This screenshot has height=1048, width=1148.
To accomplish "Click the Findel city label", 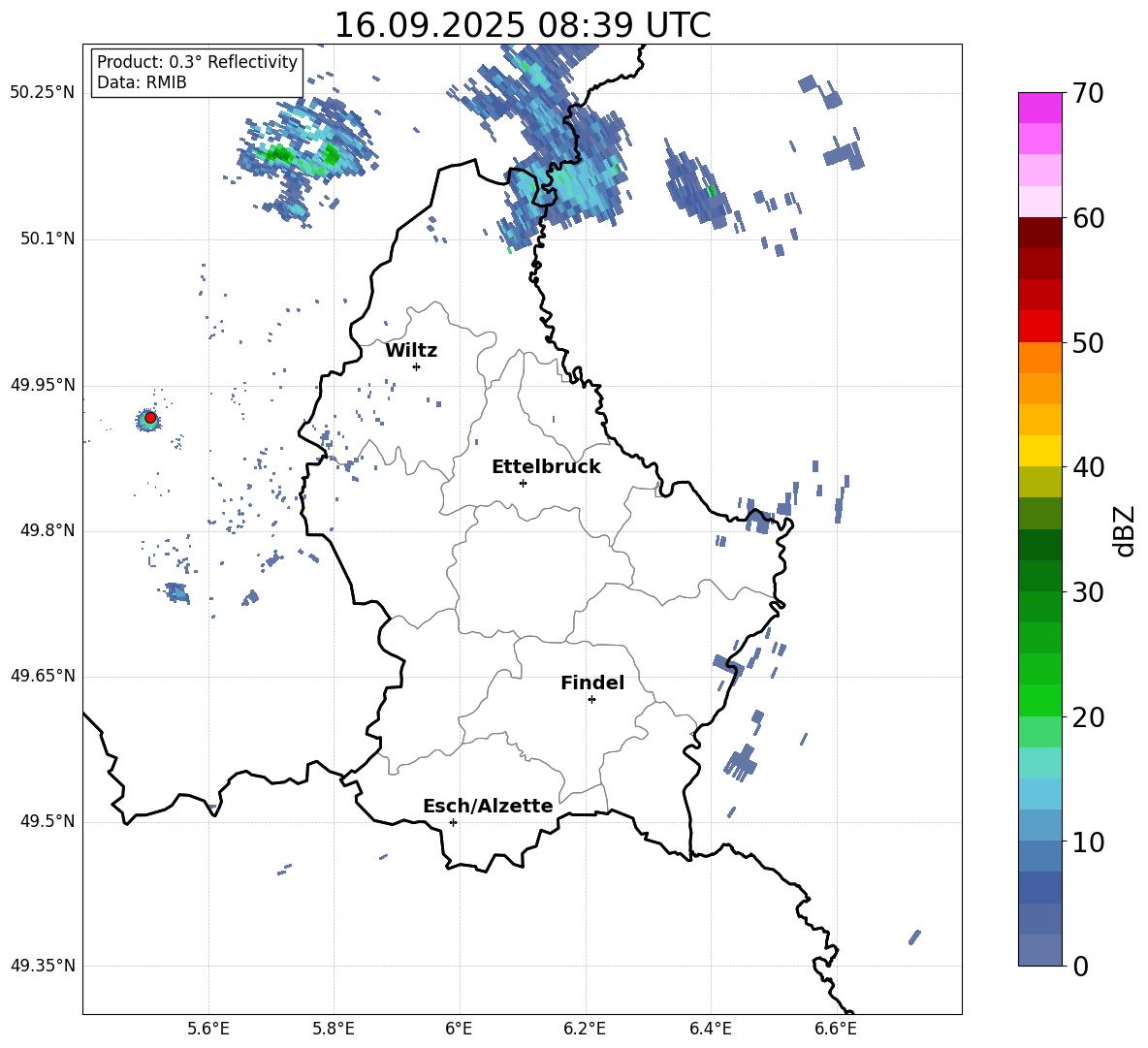I will click(592, 683).
